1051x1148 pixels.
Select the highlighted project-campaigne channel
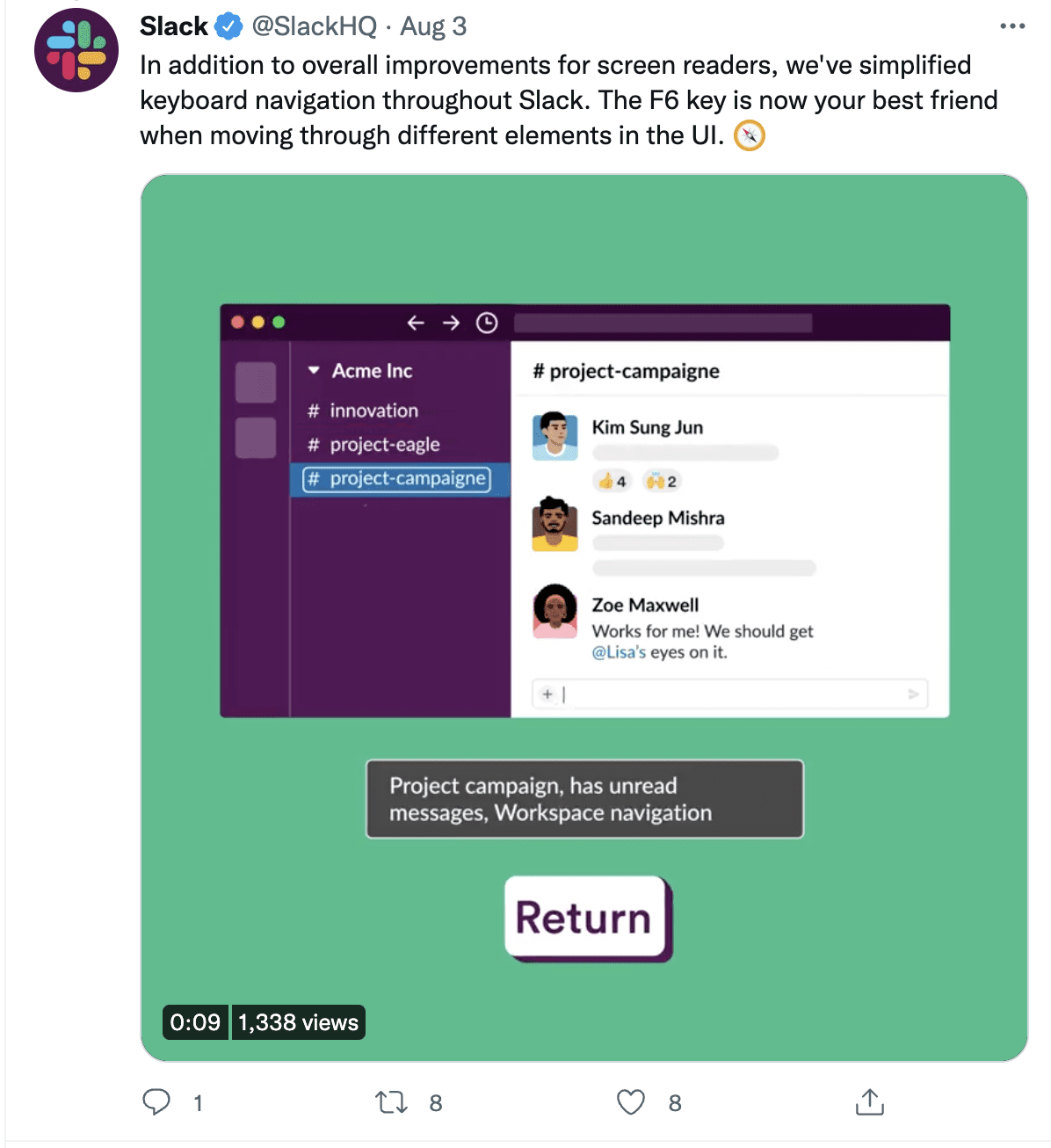(397, 479)
